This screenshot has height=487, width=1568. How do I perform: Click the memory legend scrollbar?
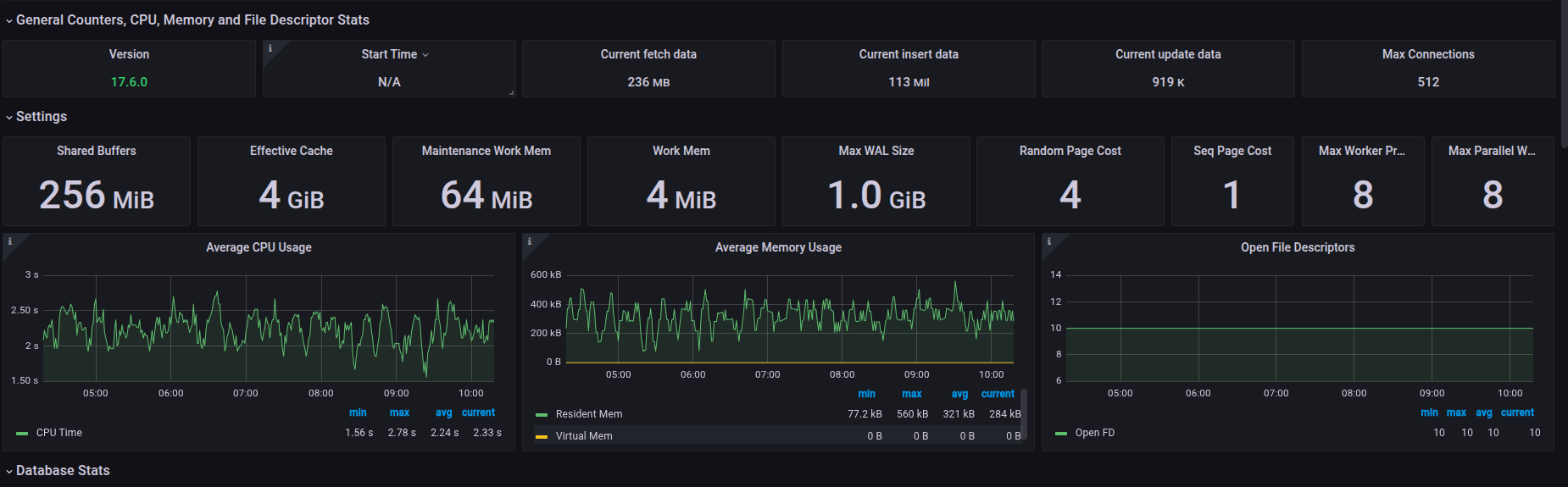click(x=1024, y=414)
